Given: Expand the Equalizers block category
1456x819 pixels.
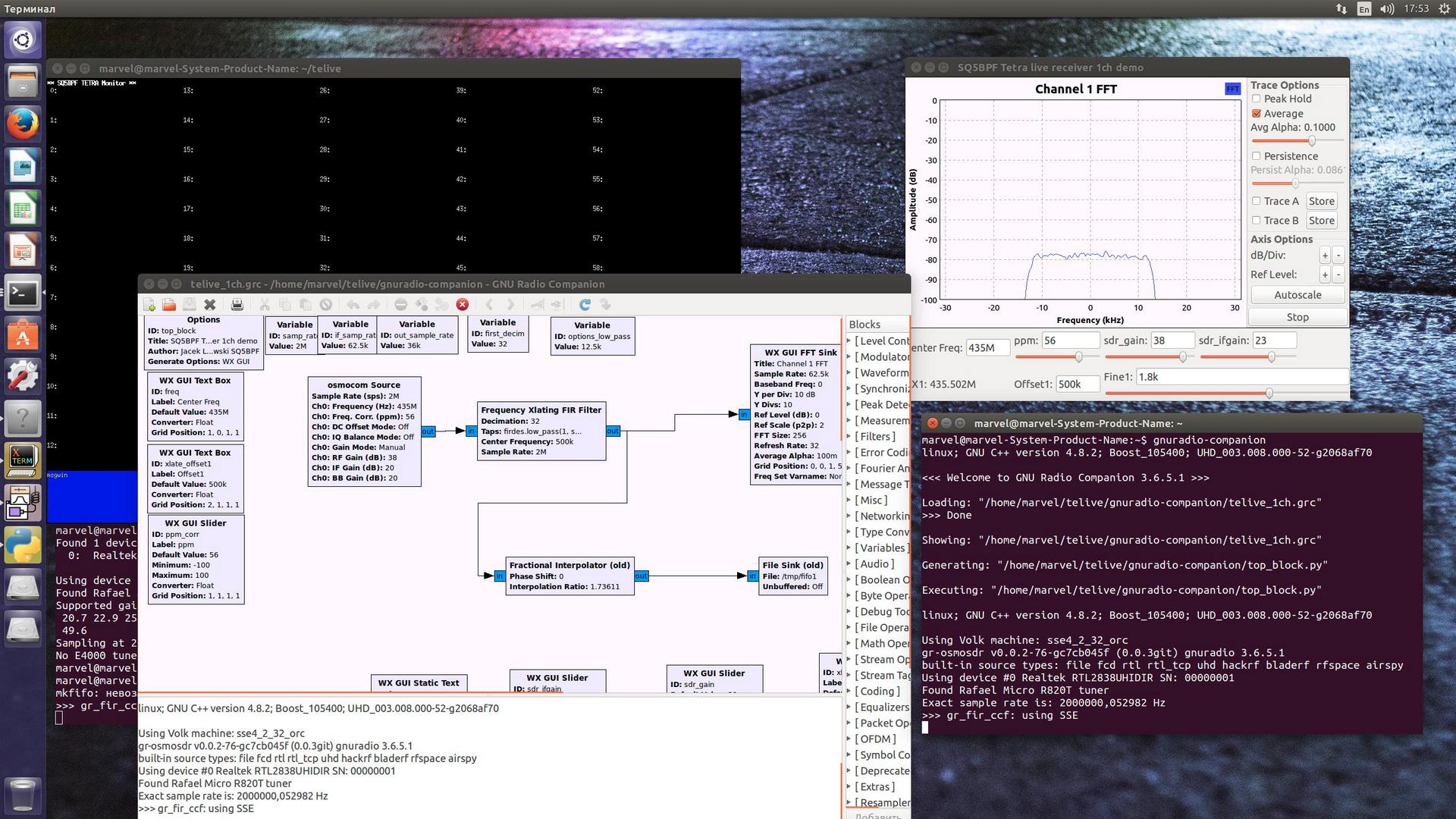Looking at the screenshot, I should [849, 708].
